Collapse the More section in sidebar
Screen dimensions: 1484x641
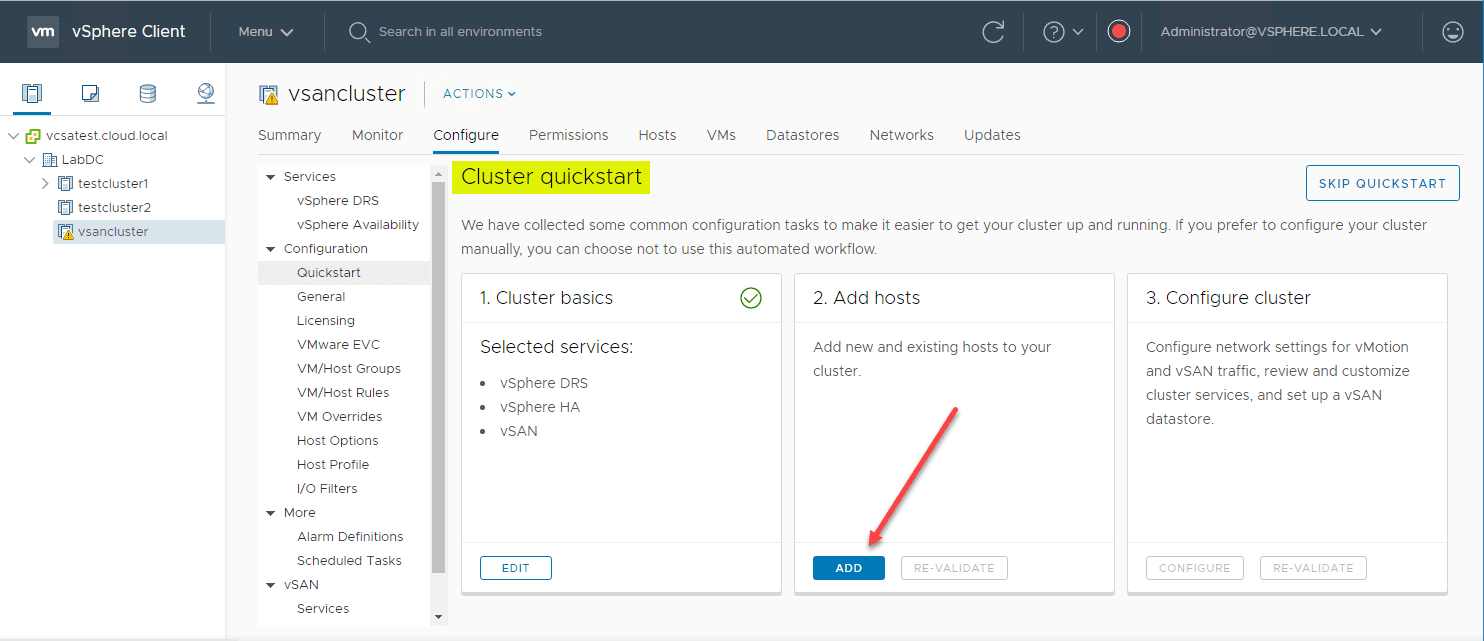(270, 513)
